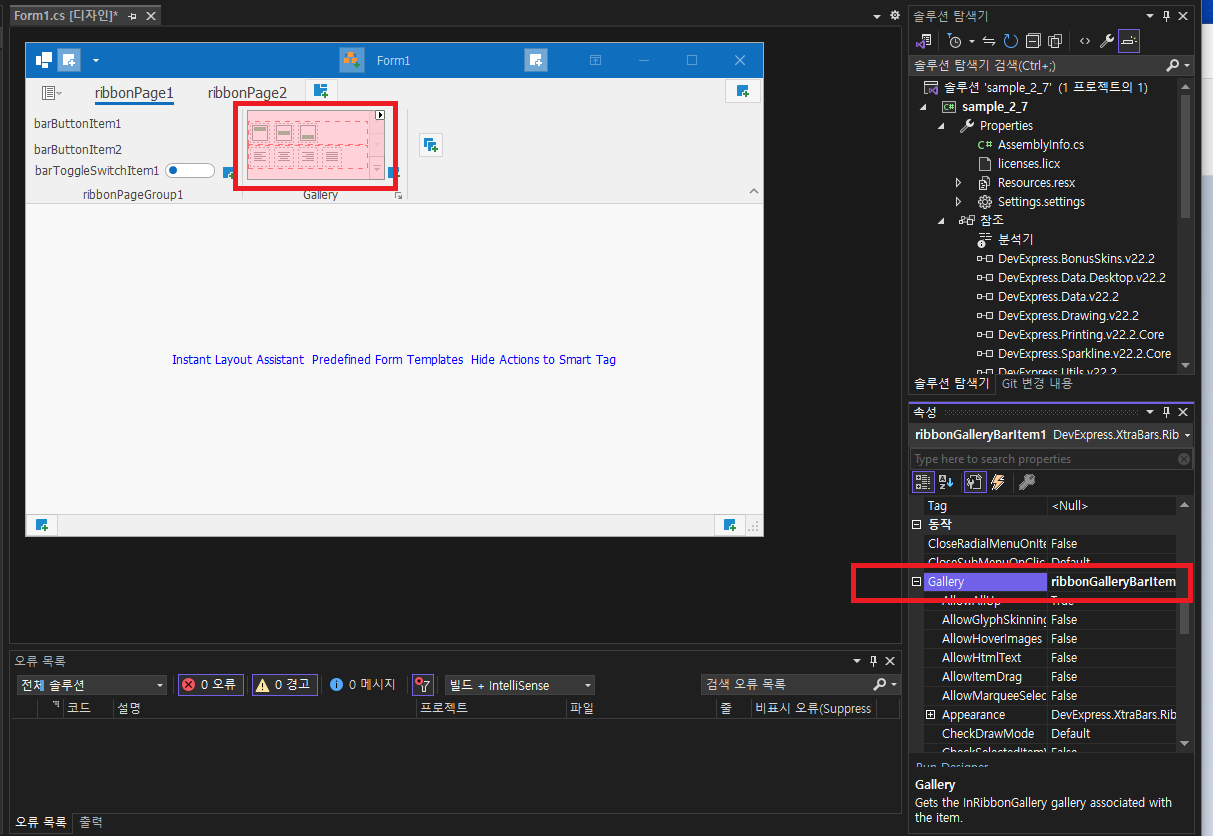Viewport: 1213px width, 836px height.
Task: Click the Hide Actions to Smart Tag link
Action: [543, 359]
